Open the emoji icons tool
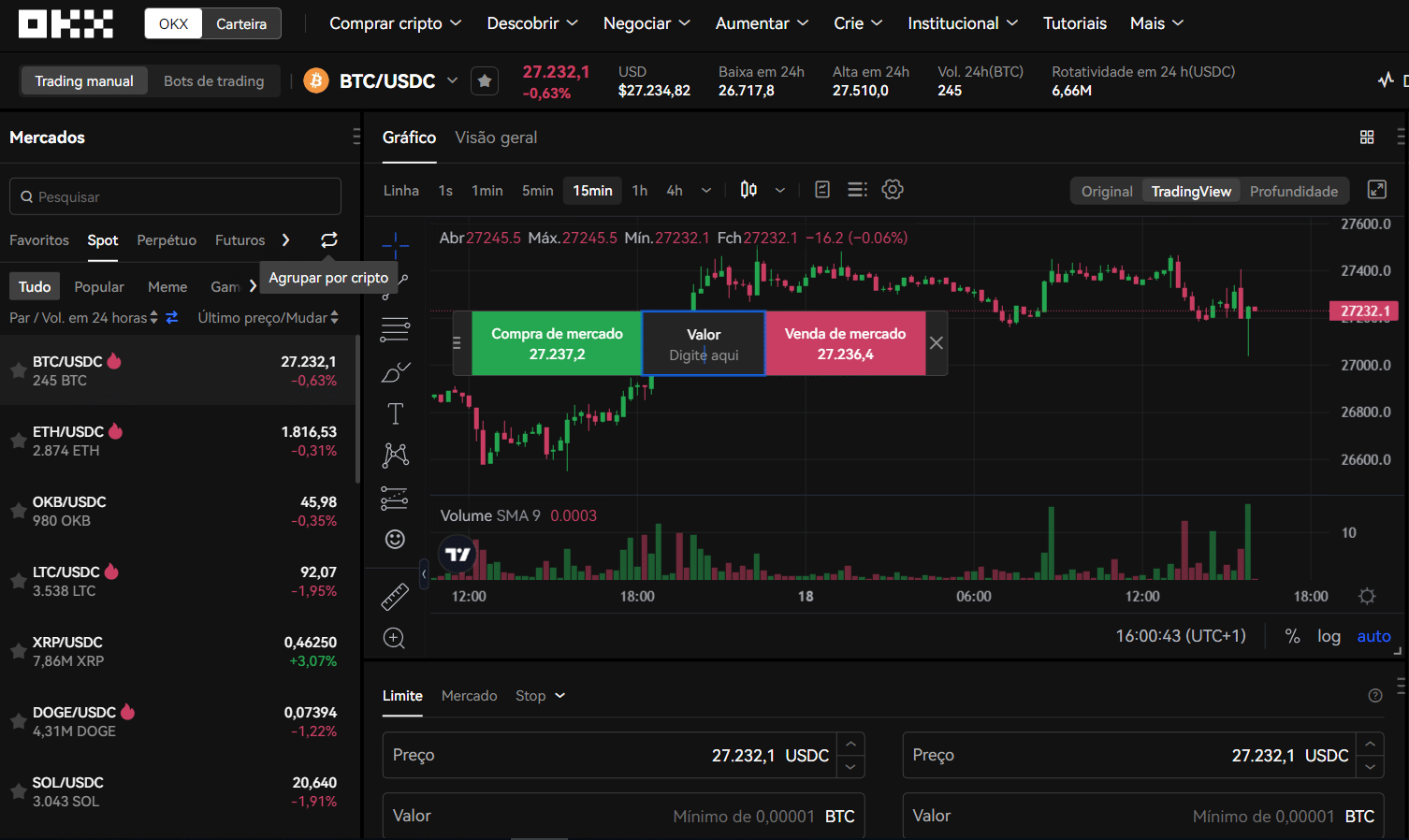 pos(395,539)
